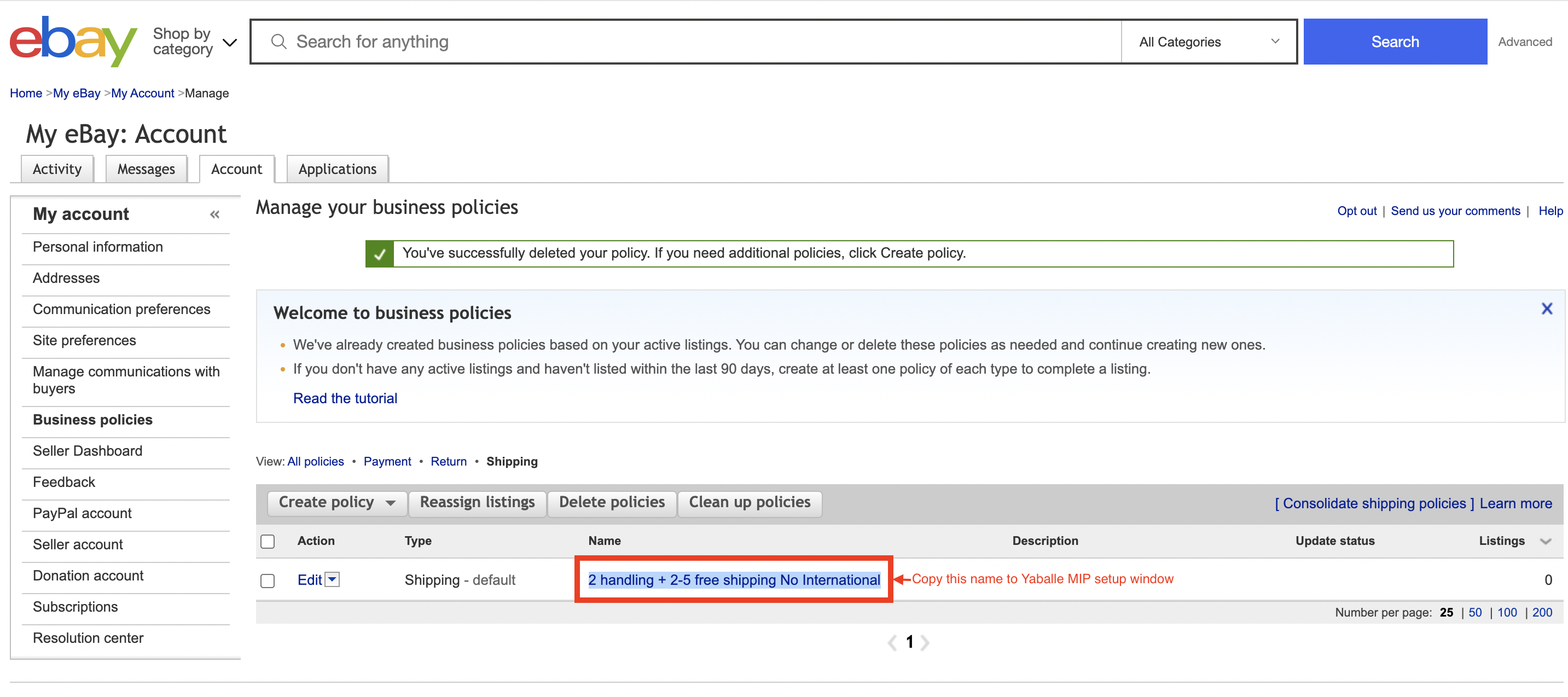Switch to the Activity tab
The height and width of the screenshot is (697, 1568).
point(57,169)
